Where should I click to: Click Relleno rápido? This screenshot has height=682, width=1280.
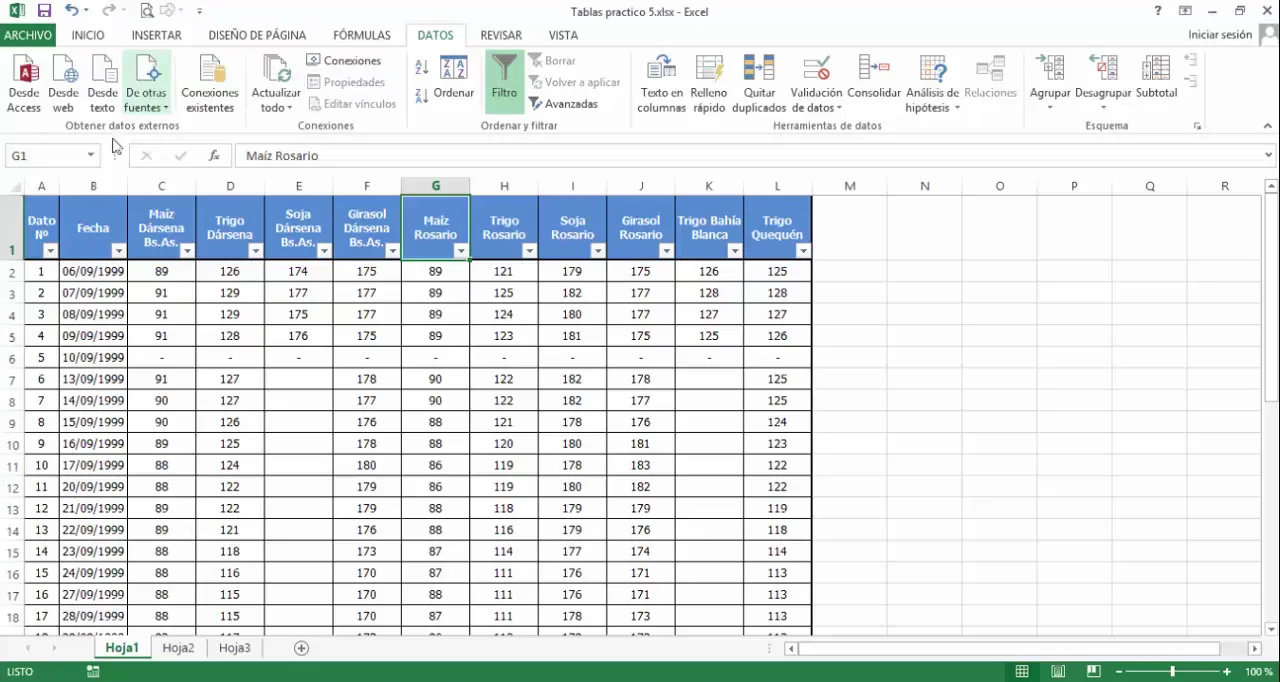point(709,84)
